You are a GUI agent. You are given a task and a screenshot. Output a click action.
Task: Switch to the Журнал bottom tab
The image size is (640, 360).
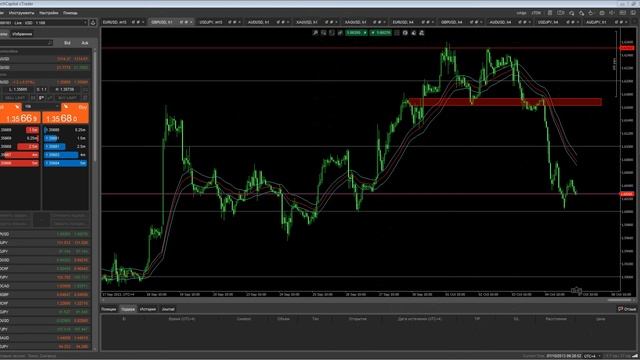point(168,309)
